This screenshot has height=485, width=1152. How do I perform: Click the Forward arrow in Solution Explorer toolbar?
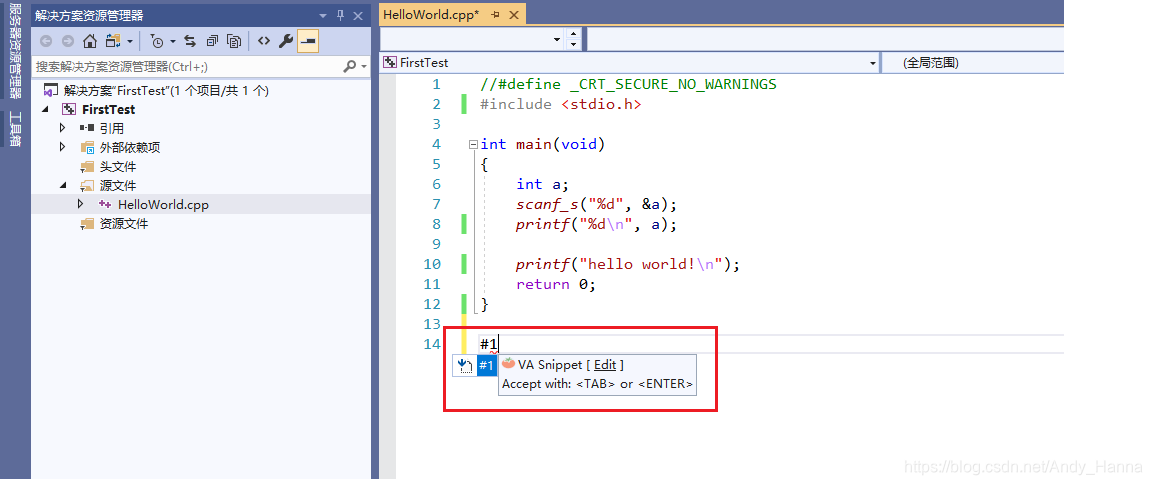tap(68, 41)
